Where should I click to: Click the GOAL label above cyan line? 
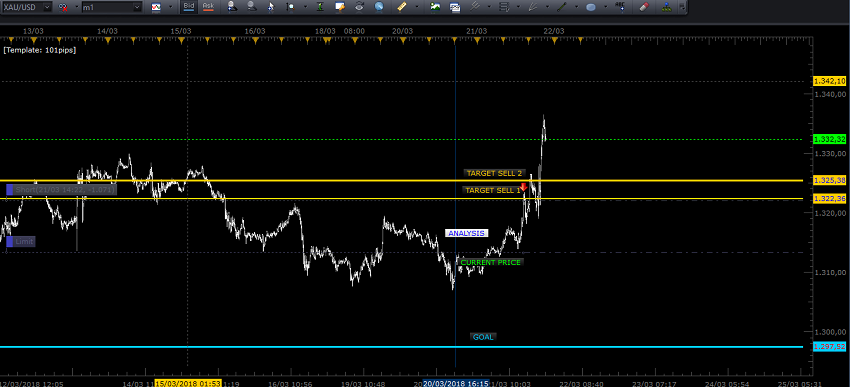point(483,337)
